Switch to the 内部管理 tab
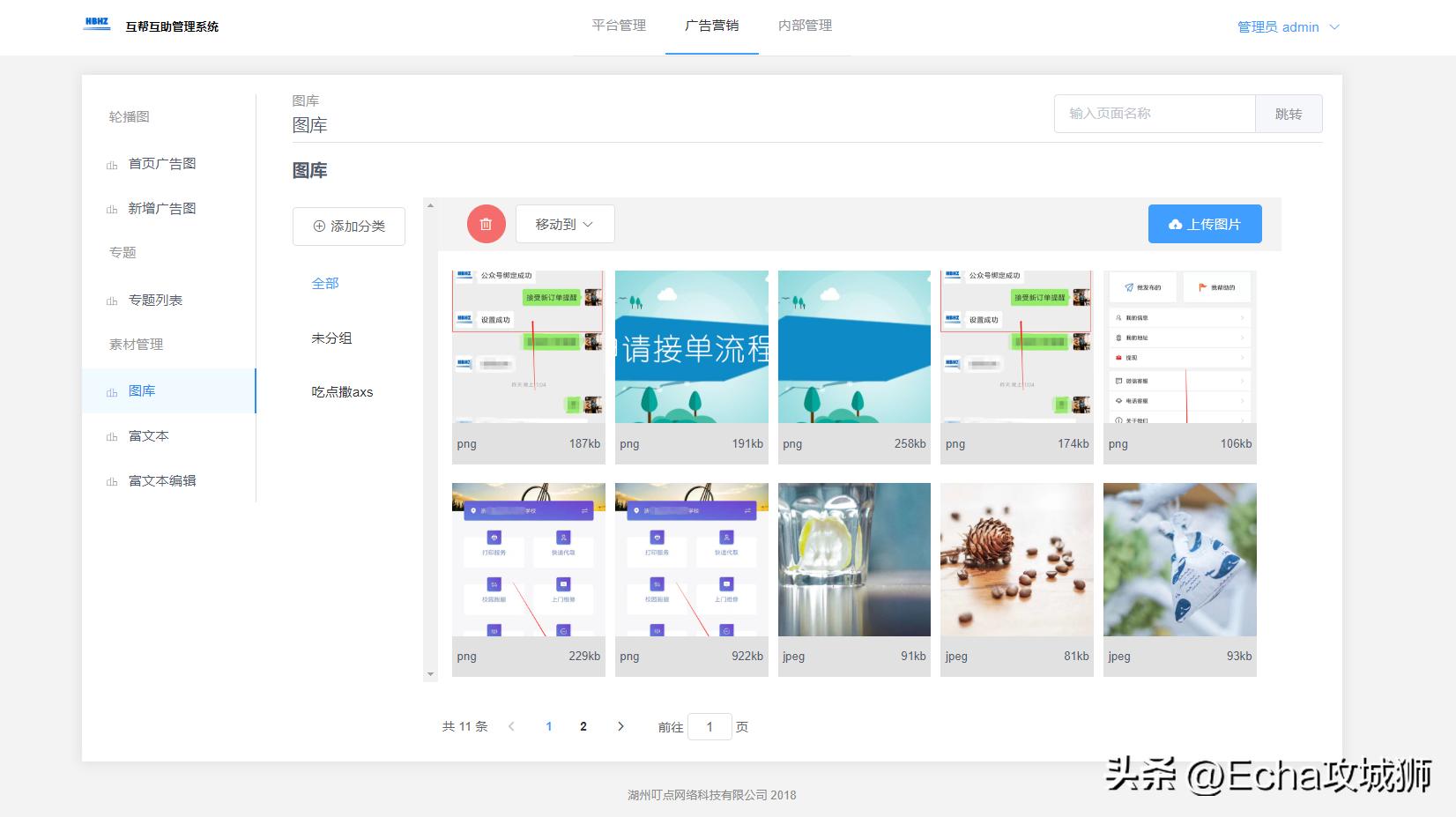 [805, 26]
